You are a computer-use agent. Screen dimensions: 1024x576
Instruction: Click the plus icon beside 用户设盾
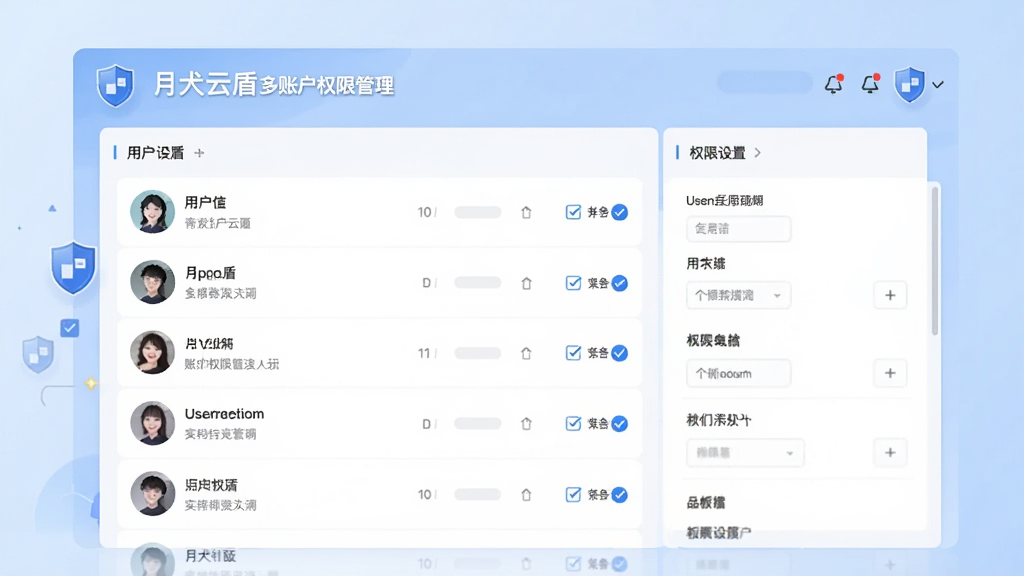coord(199,153)
